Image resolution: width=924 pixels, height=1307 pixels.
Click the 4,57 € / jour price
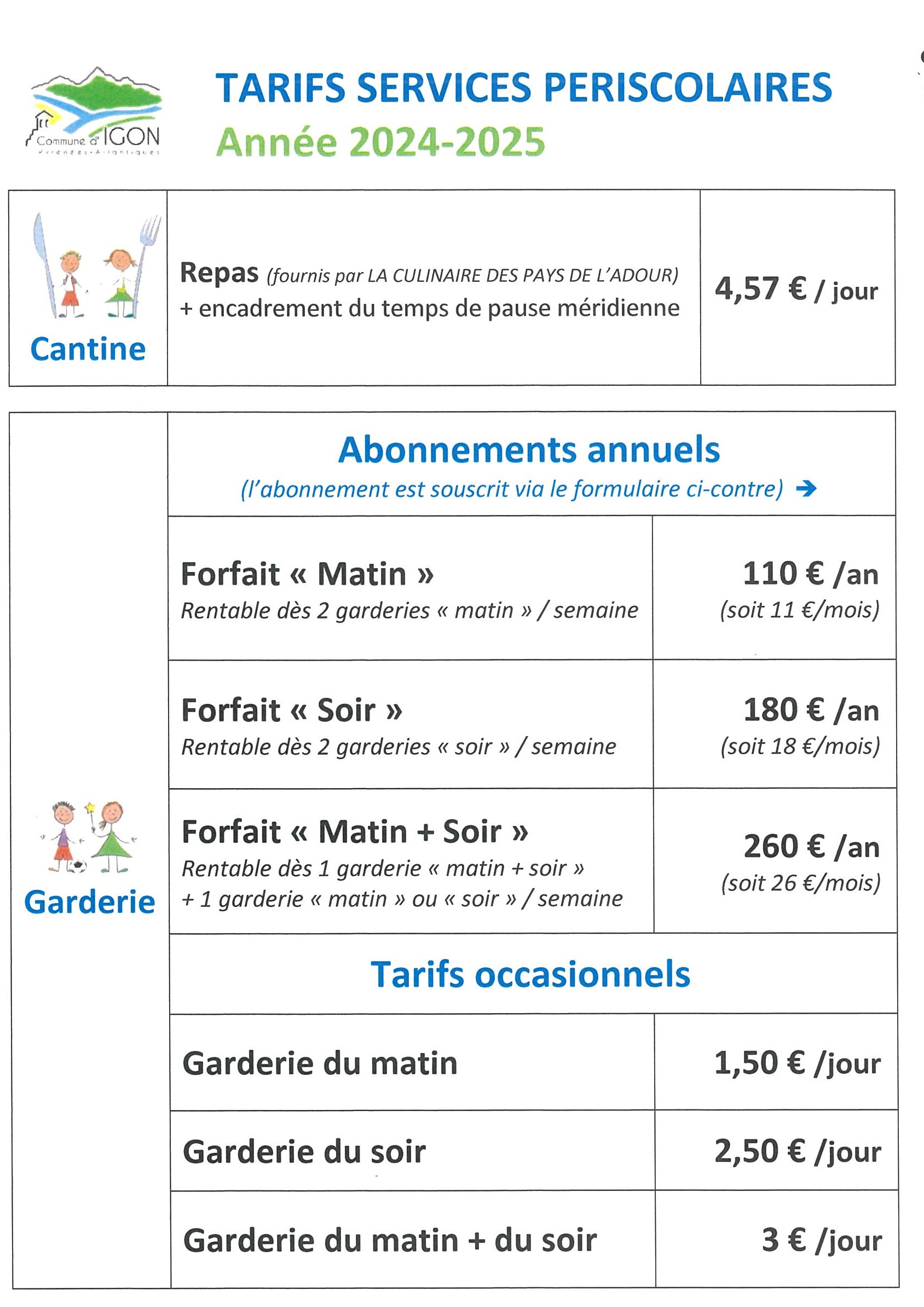[796, 289]
